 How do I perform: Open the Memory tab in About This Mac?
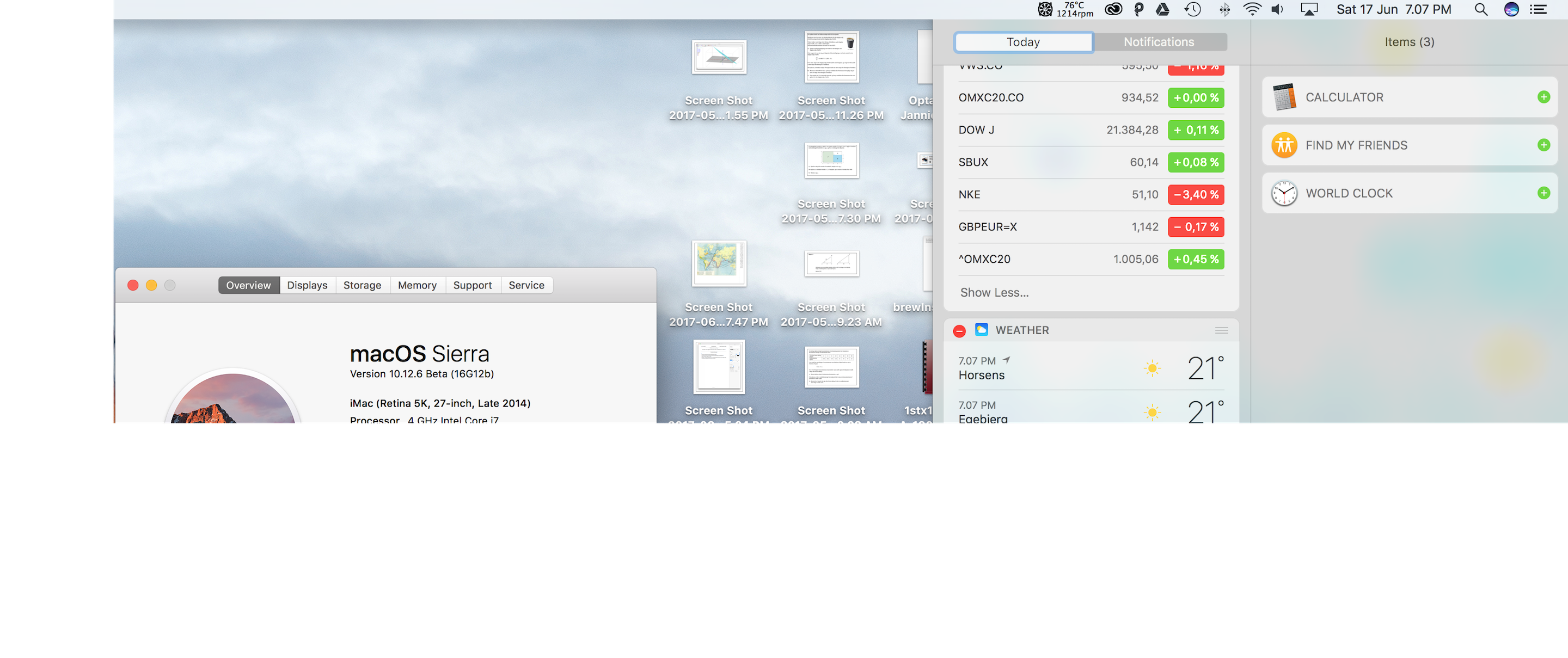(417, 285)
